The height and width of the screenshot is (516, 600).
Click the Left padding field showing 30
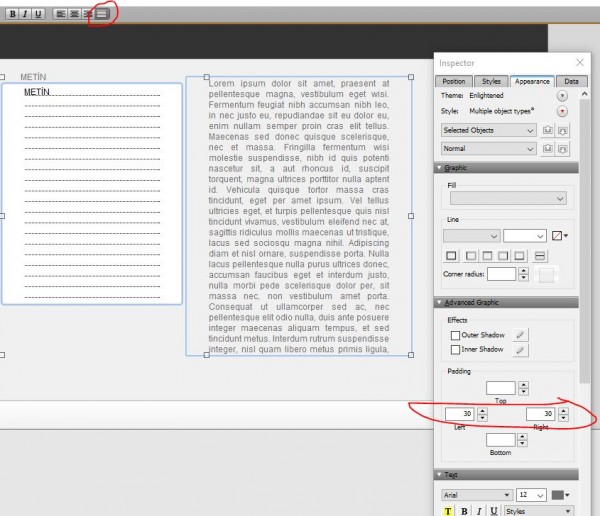(459, 414)
